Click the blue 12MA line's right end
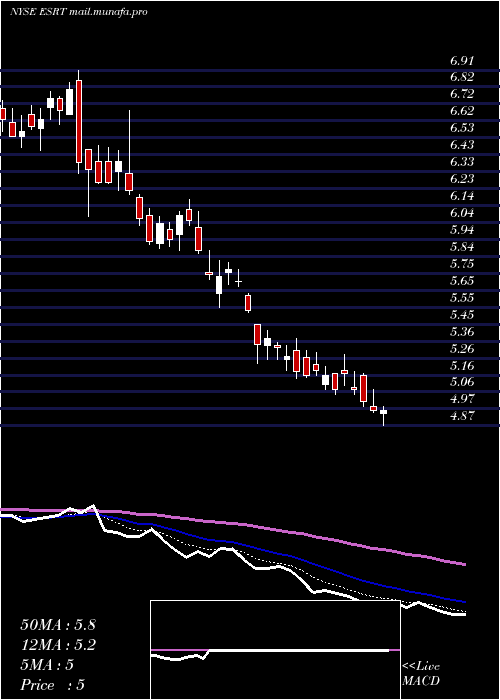 coord(464,602)
